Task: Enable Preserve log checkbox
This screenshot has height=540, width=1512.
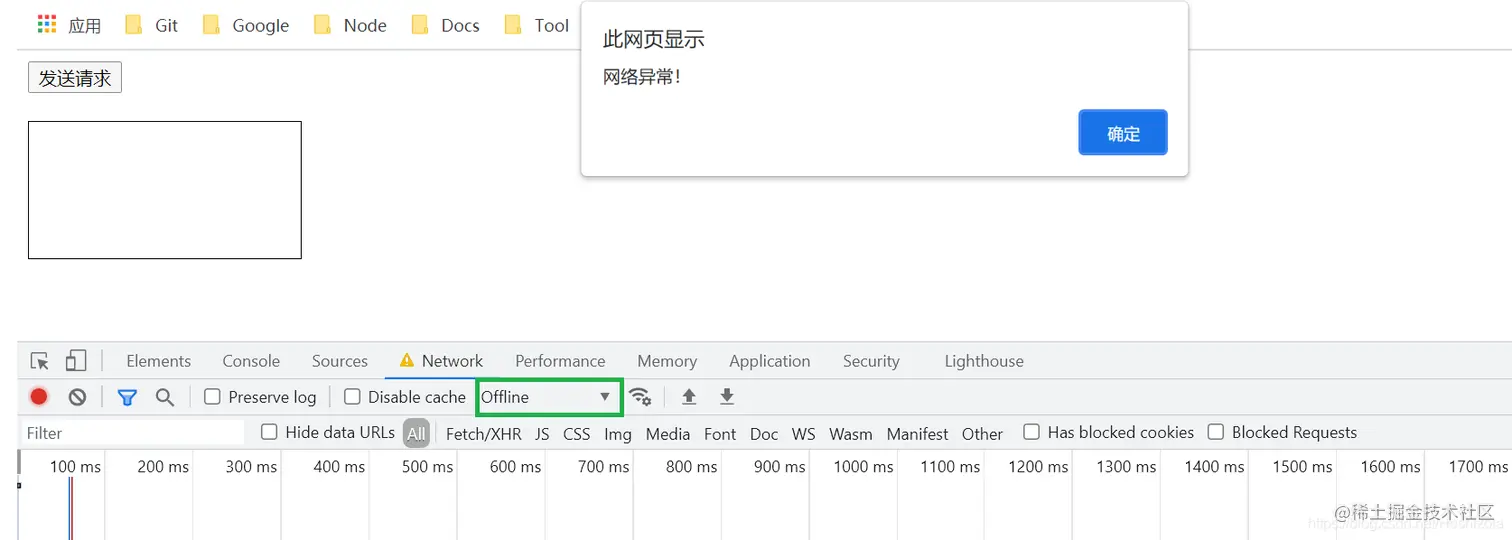Action: coord(212,397)
